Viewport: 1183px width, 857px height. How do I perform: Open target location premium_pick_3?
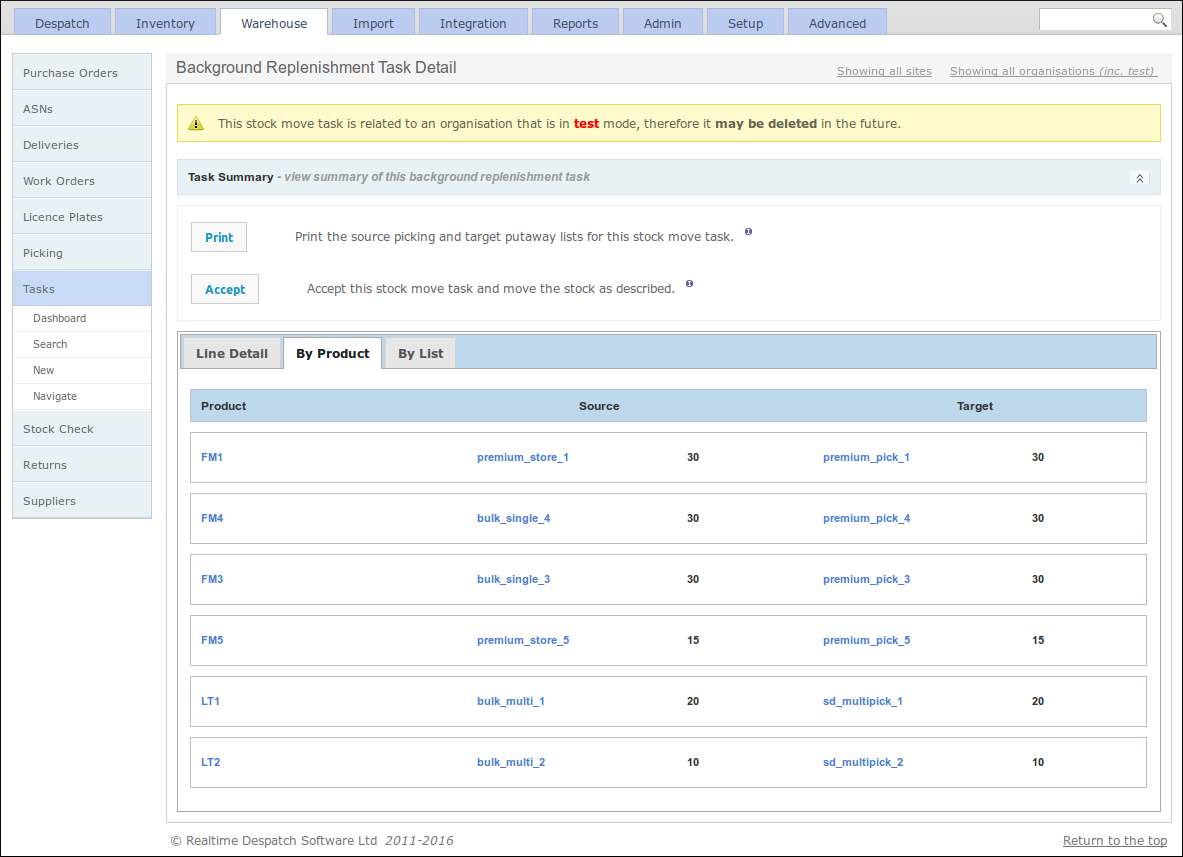tap(866, 579)
